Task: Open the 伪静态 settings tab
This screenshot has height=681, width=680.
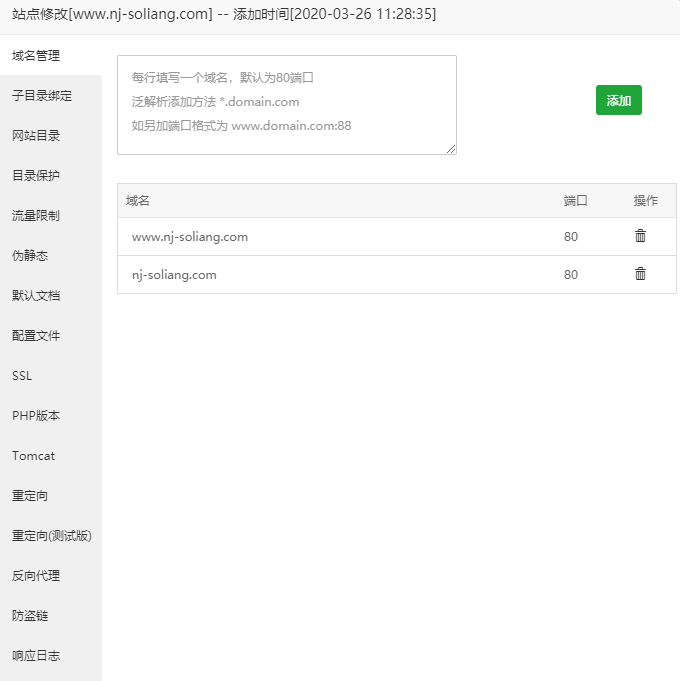Action: (51, 255)
